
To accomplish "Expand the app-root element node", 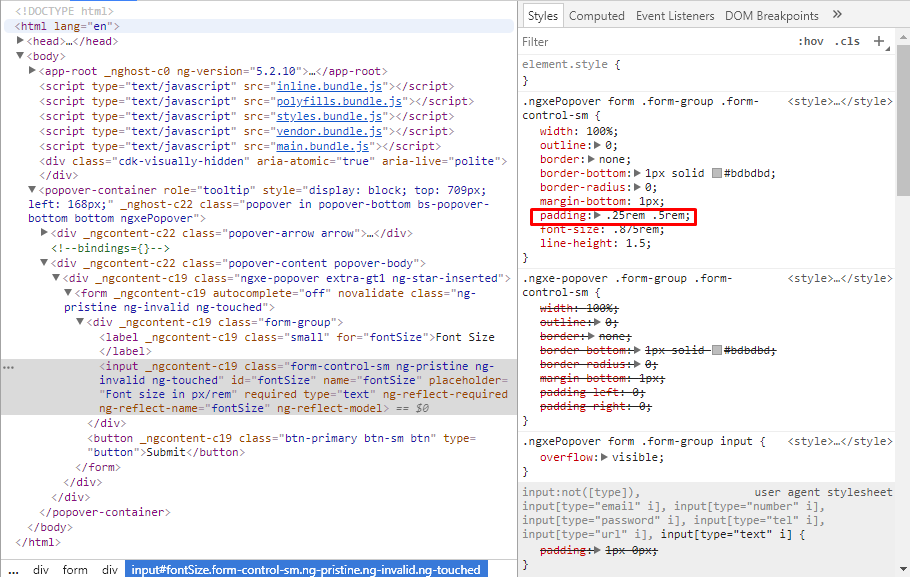I will point(32,71).
